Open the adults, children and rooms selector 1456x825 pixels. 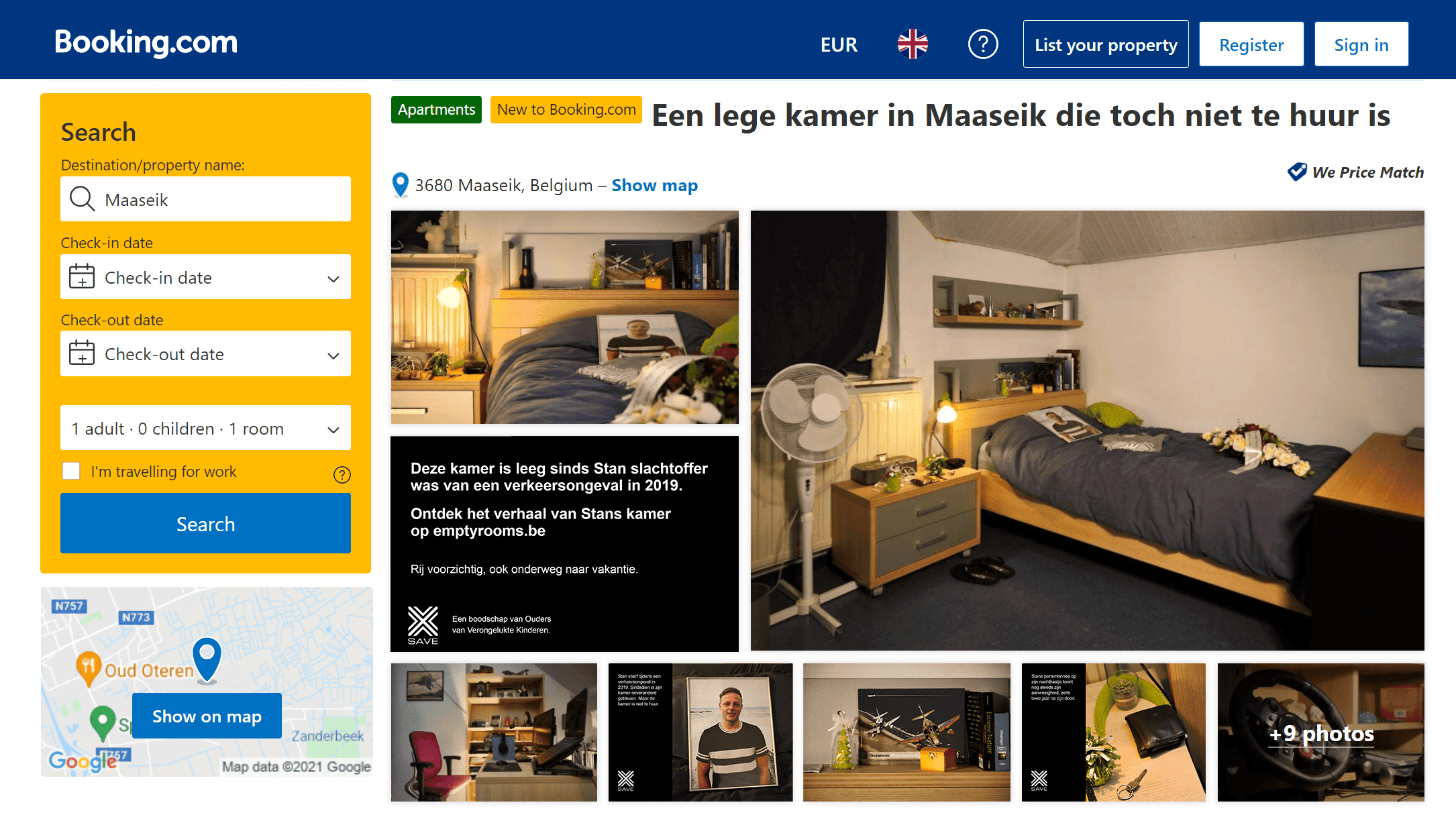pos(205,429)
